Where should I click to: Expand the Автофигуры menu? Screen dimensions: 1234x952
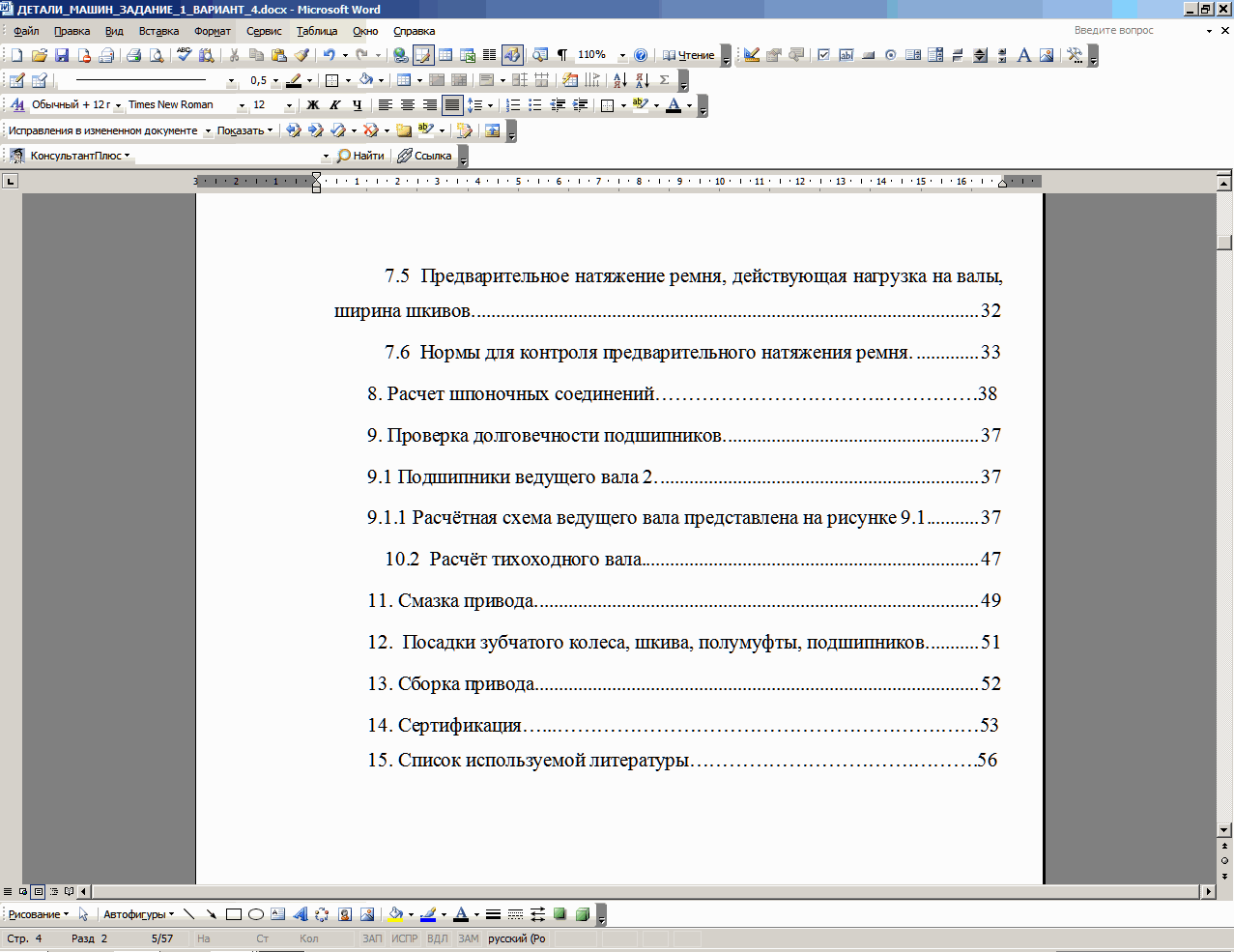[138, 914]
